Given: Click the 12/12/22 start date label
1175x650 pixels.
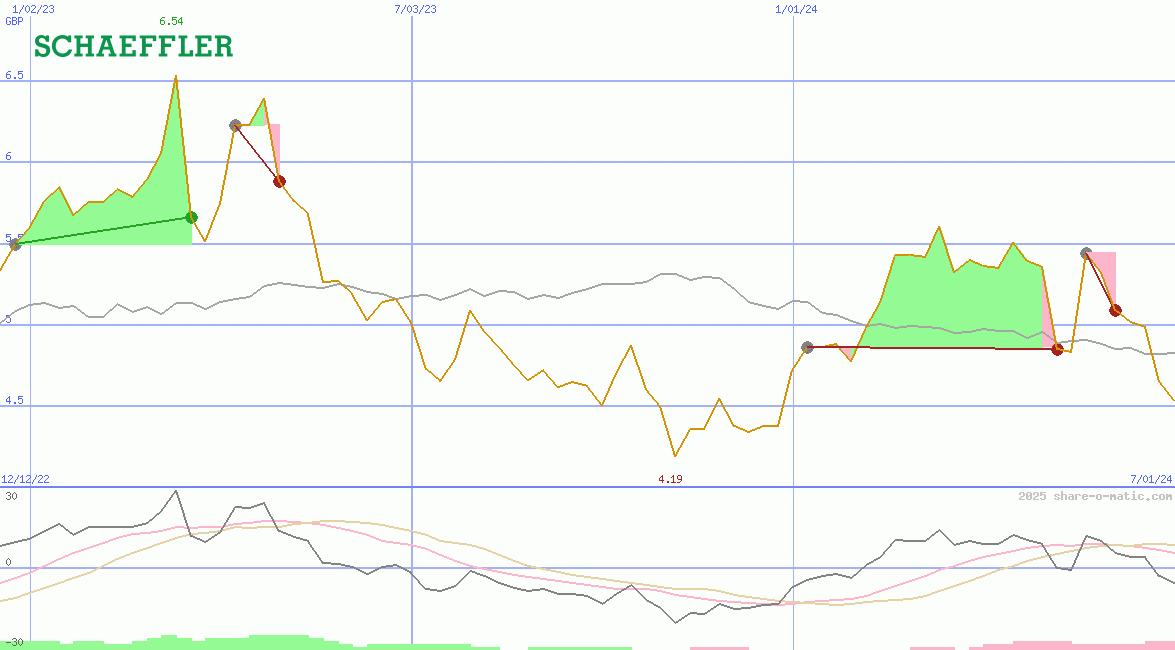Looking at the screenshot, I should 26,479.
